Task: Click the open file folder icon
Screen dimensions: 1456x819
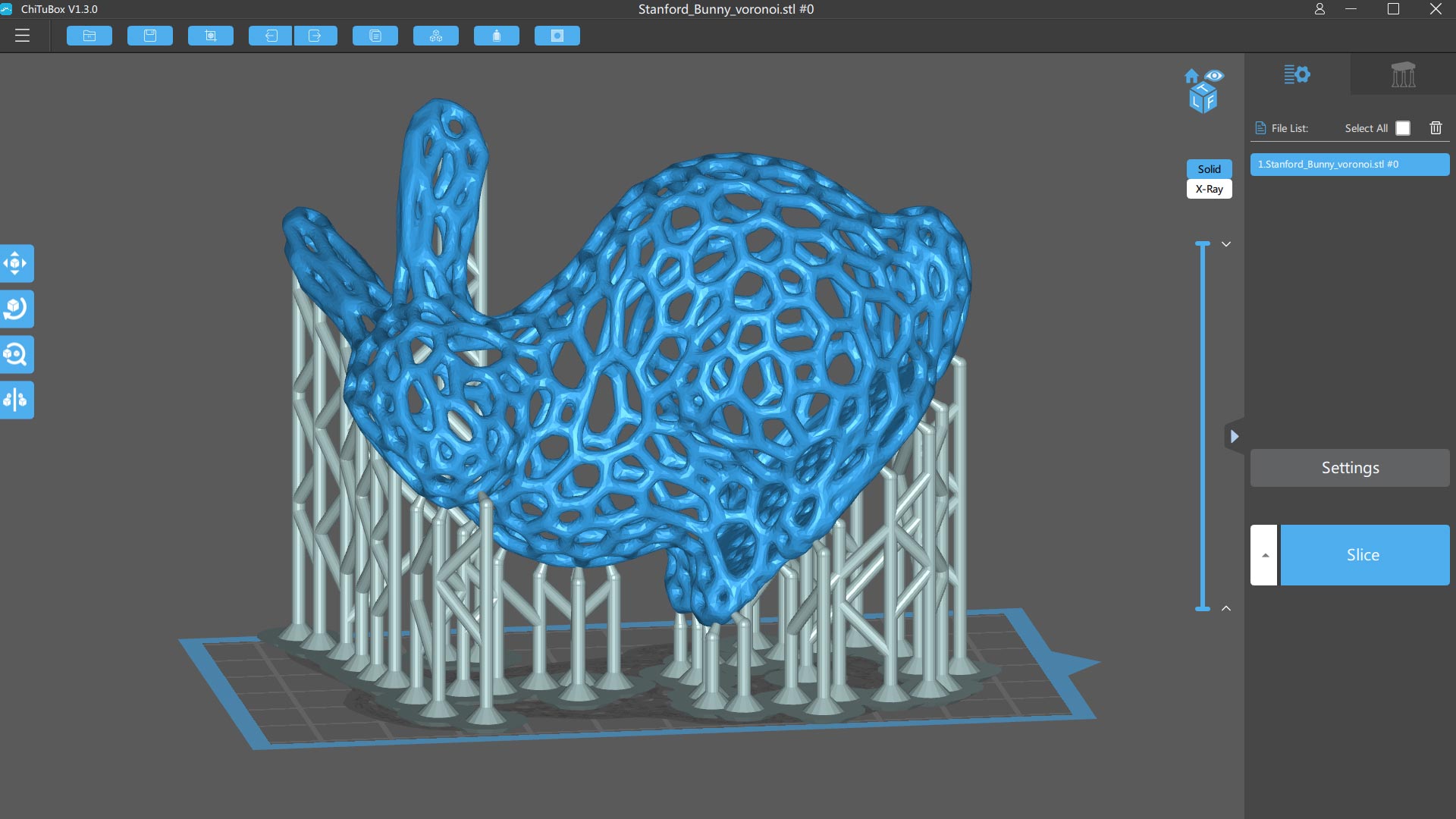Action: pos(89,36)
